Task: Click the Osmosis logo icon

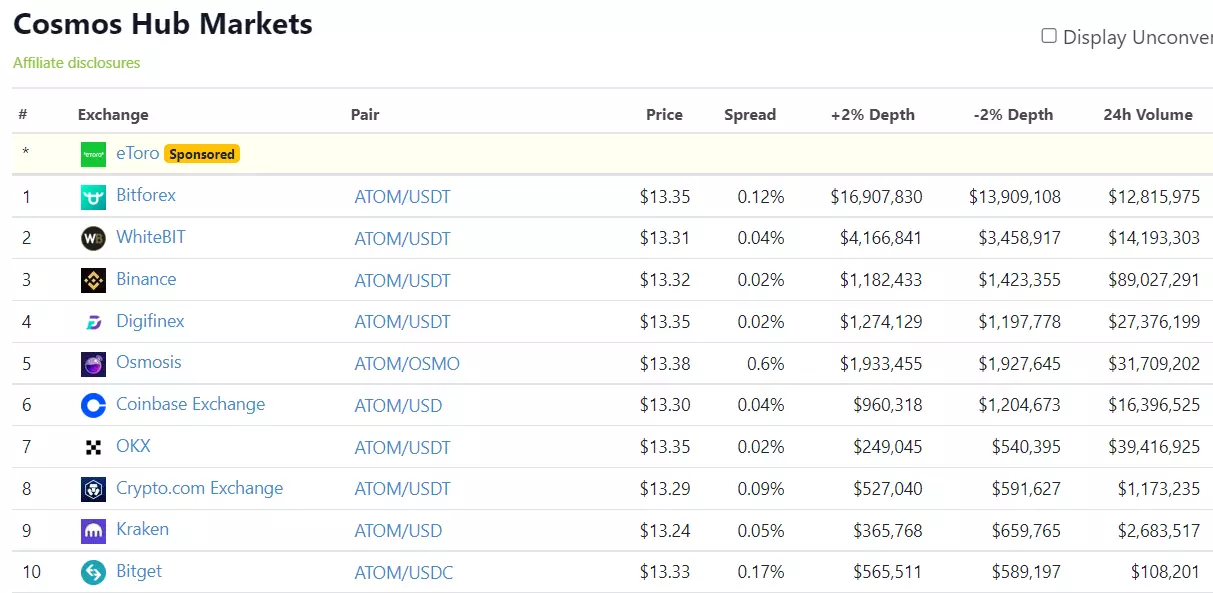Action: pos(93,364)
